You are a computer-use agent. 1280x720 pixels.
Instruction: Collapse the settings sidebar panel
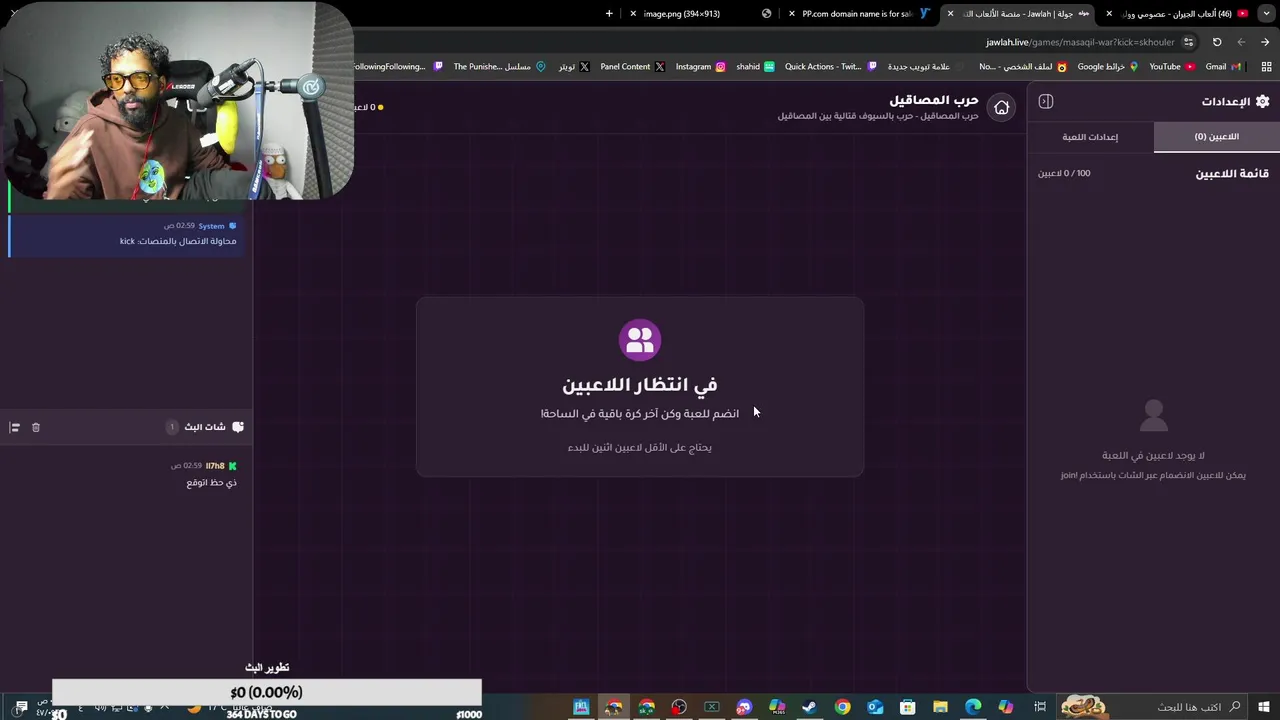click(1046, 101)
